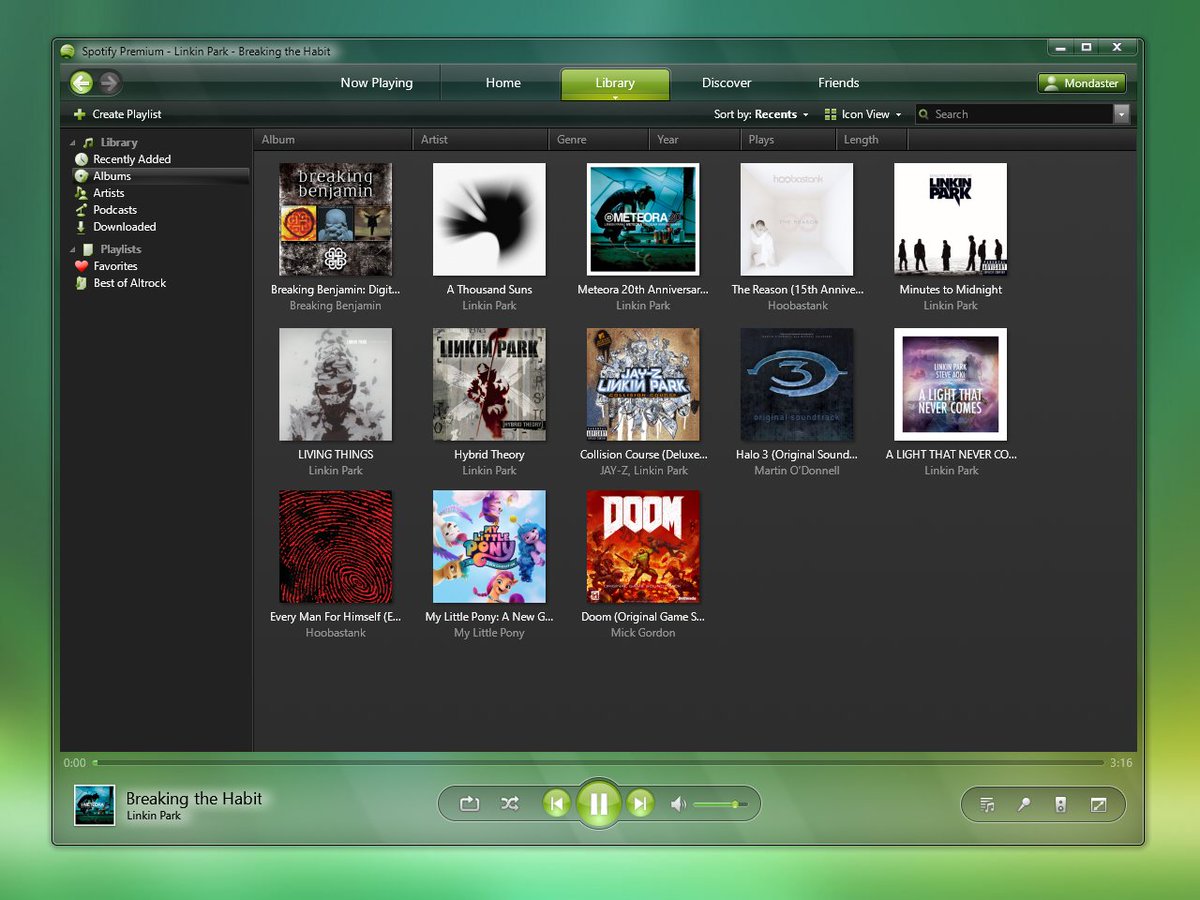Click Breaking the Habit song title
Viewport: 1200px width, 900px height.
pos(194,798)
